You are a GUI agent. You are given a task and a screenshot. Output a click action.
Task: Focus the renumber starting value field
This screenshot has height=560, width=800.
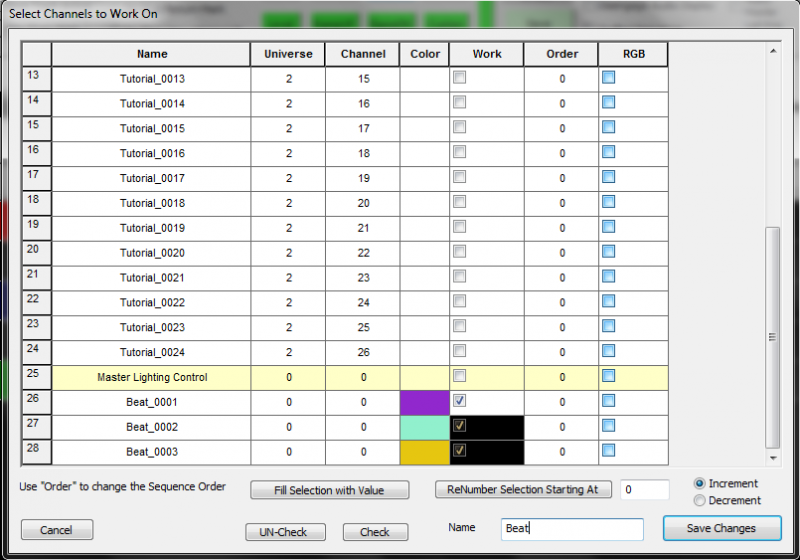click(x=644, y=490)
